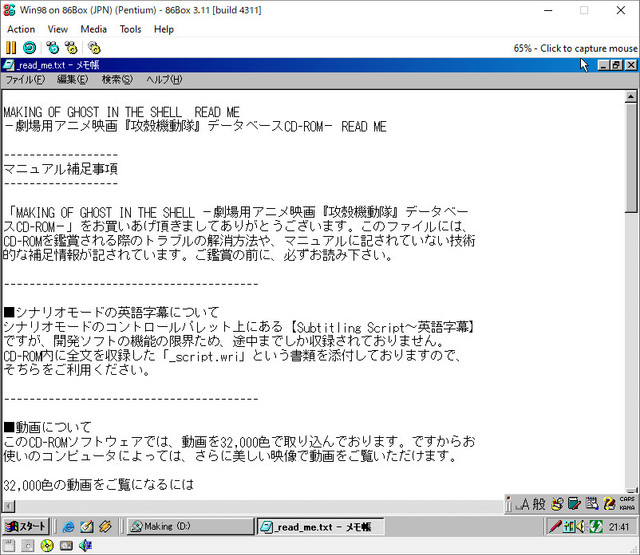Click the マニュアル補足事項 heading text
Viewport: 640px width, 555px height.
tap(60, 169)
